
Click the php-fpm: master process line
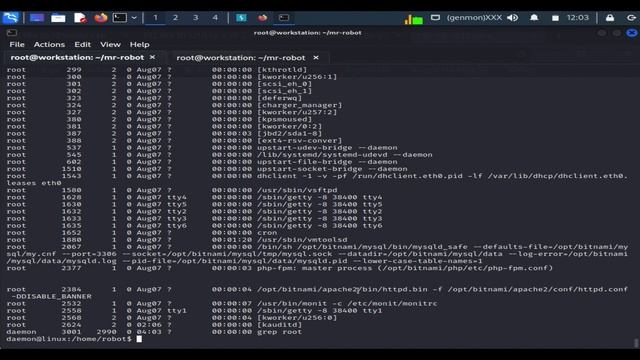[280, 268]
